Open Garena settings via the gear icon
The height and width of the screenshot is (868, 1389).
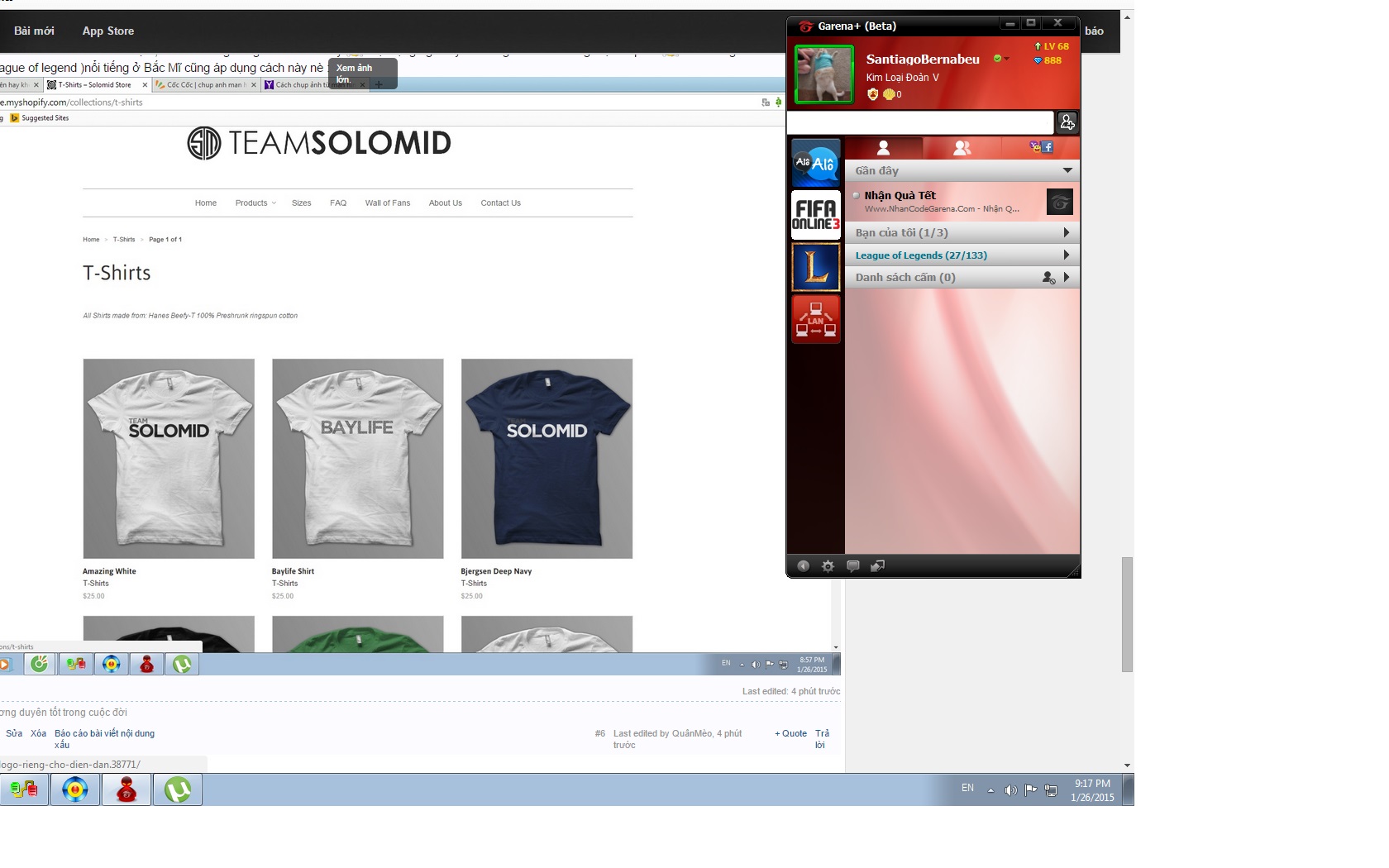(x=828, y=566)
